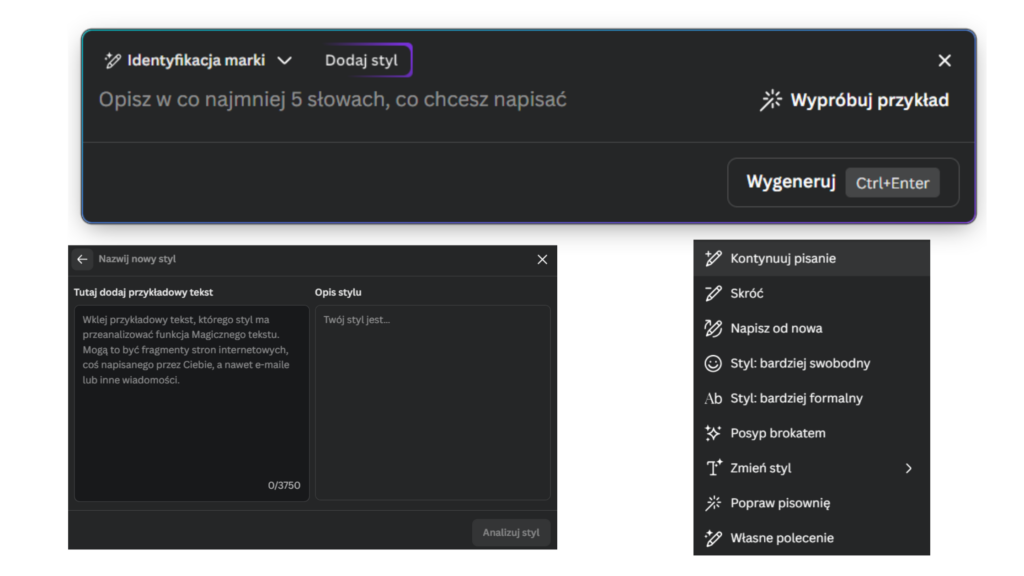Image resolution: width=1024 pixels, height=576 pixels.
Task: Click the pencil icon for Skróć
Action: 713,294
